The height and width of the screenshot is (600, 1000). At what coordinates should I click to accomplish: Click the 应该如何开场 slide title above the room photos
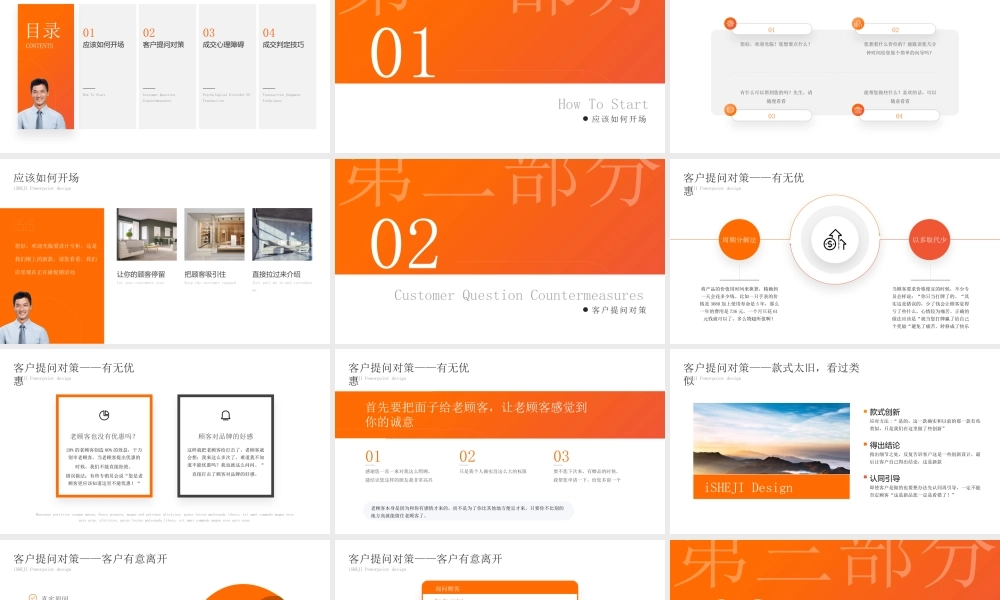pyautogui.click(x=46, y=178)
